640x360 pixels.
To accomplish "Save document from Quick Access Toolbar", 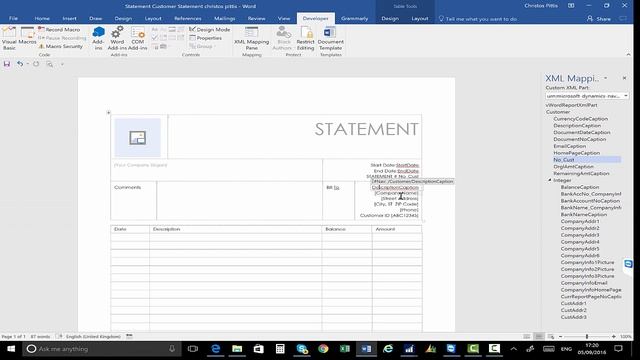I will coord(7,64).
